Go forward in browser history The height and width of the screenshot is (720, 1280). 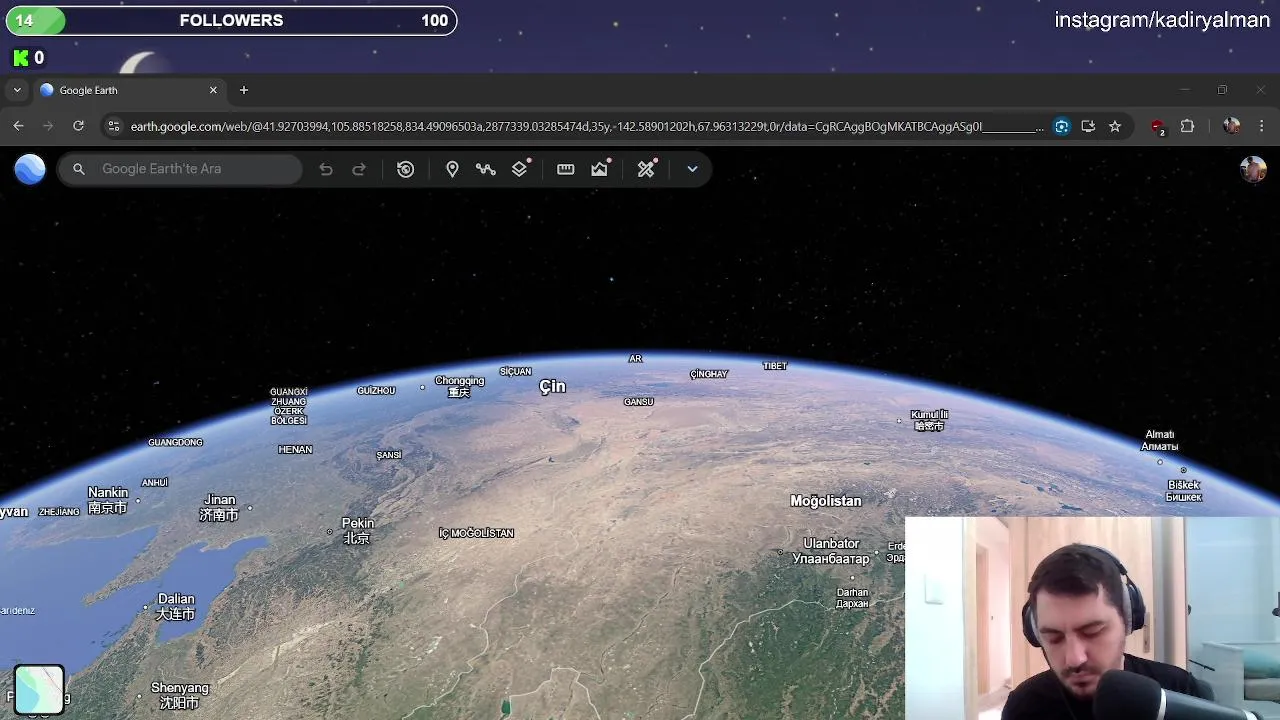point(48,126)
